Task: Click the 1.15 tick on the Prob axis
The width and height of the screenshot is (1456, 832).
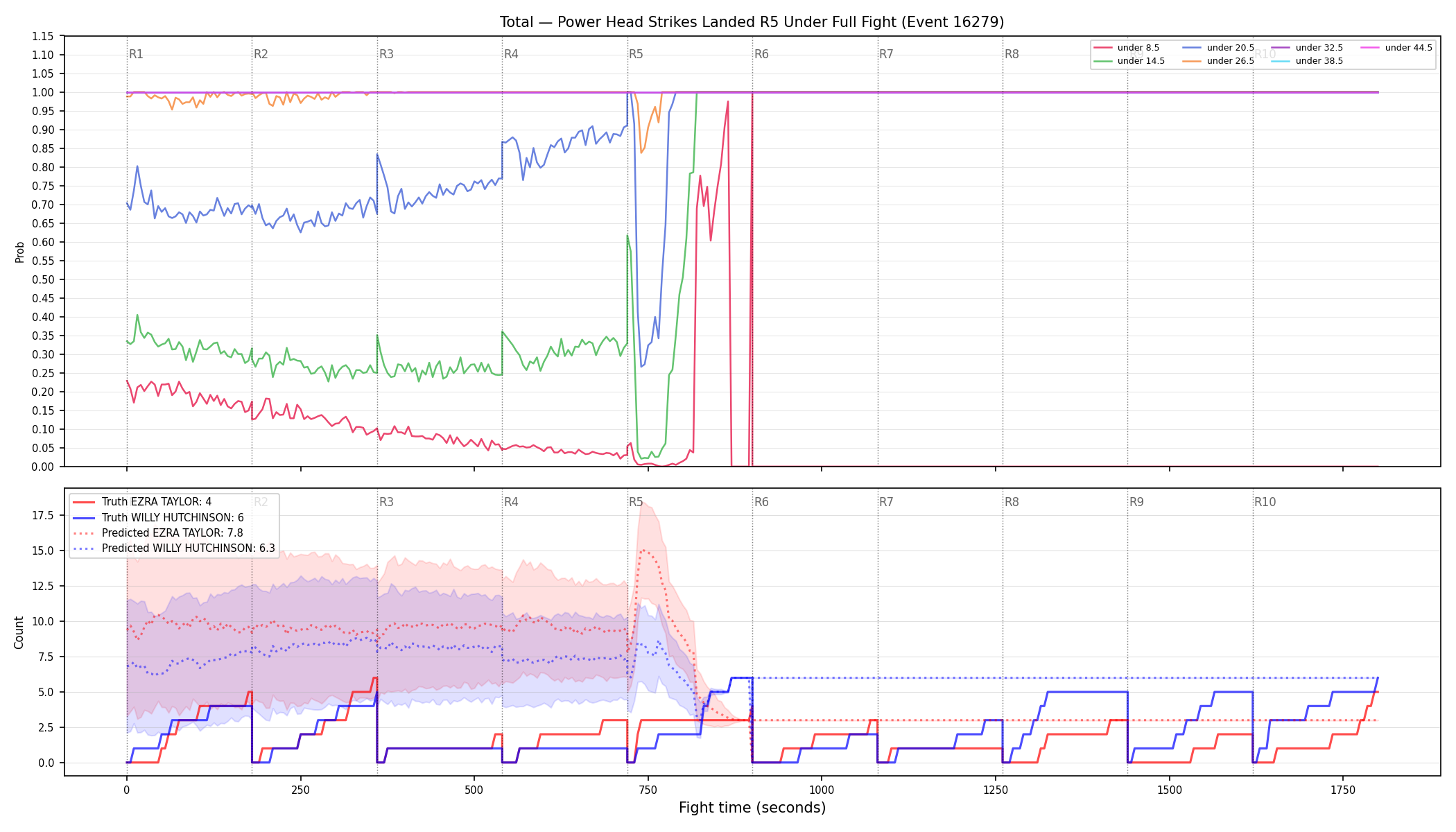Action: pyautogui.click(x=43, y=36)
